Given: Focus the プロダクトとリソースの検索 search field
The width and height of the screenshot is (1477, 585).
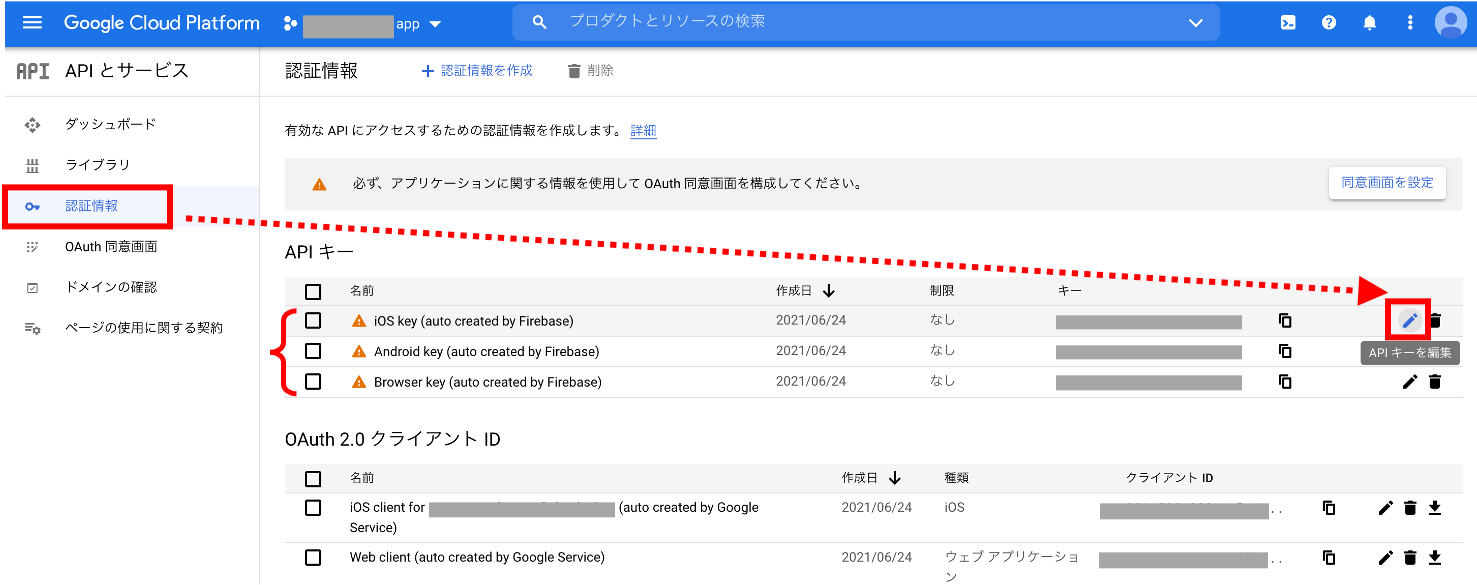Looking at the screenshot, I should click(866, 22).
